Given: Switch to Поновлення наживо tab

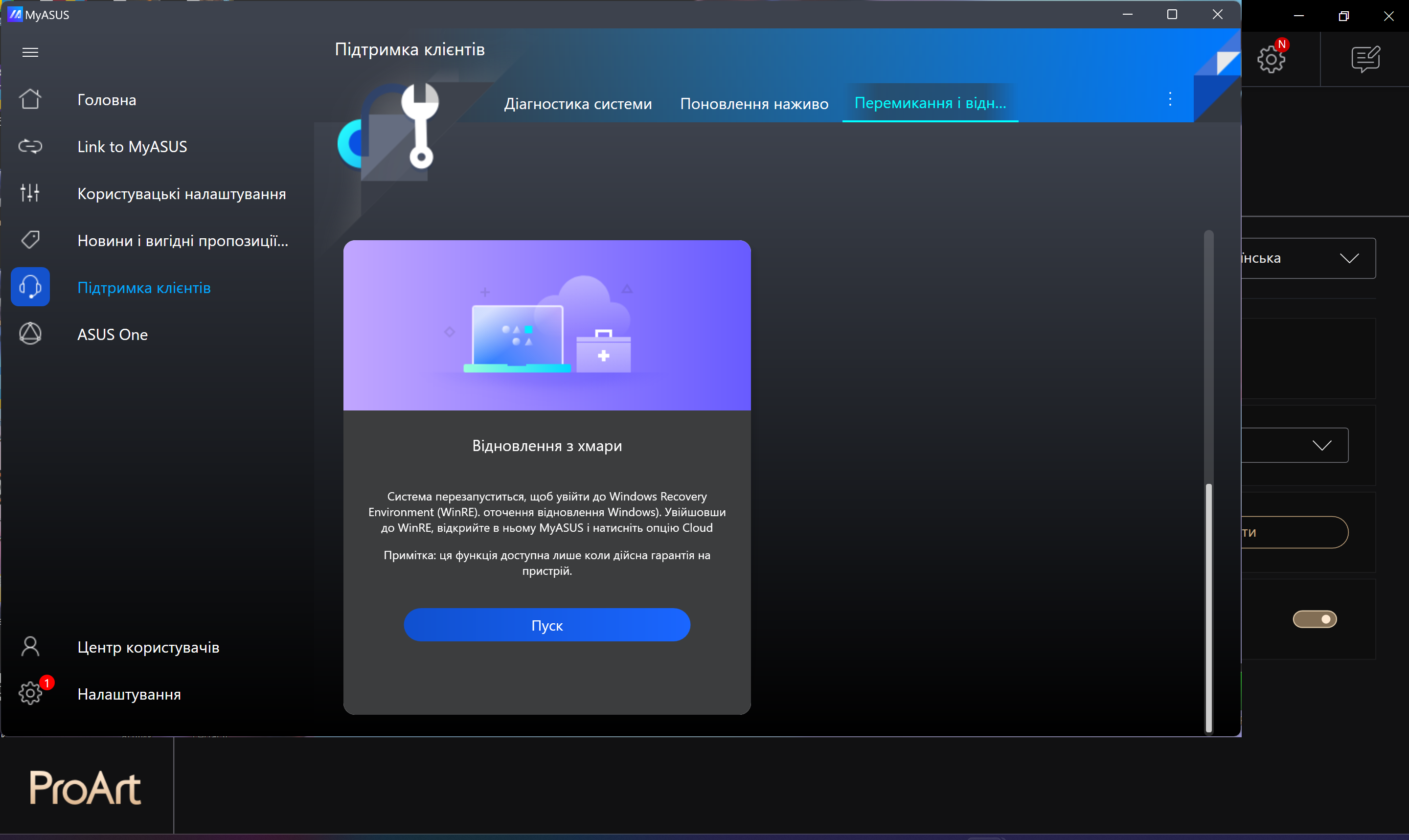Looking at the screenshot, I should 754,104.
